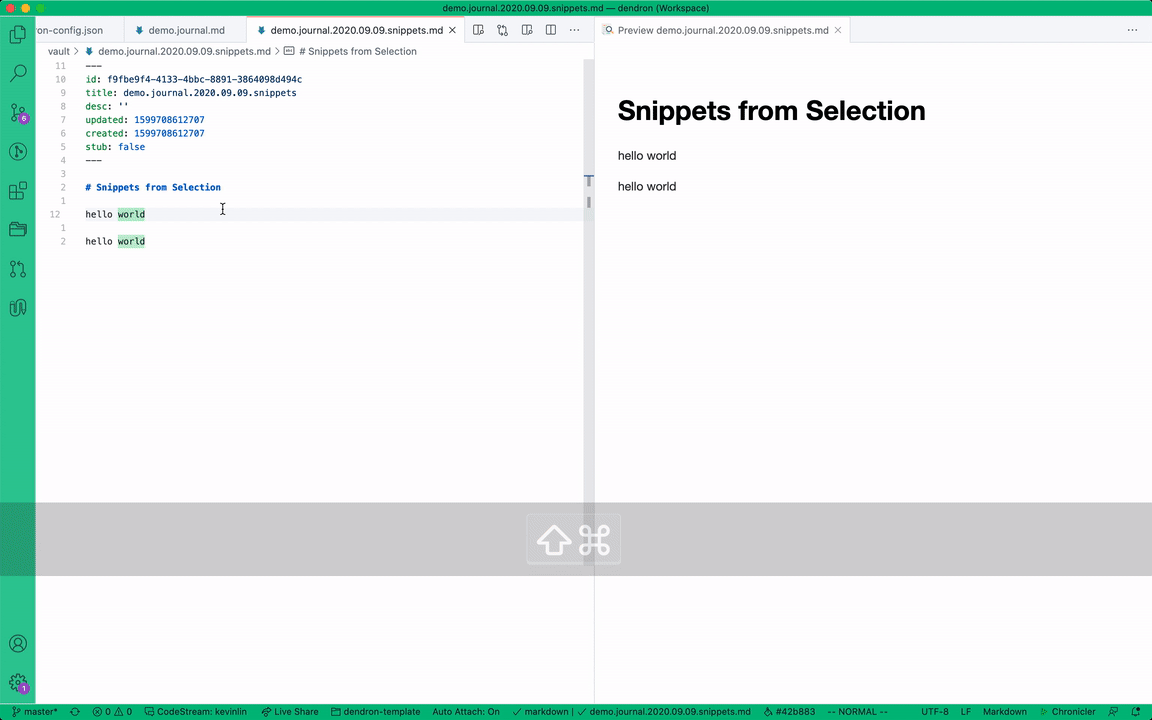
Task: Open the Search view in activity bar
Action: (17, 74)
